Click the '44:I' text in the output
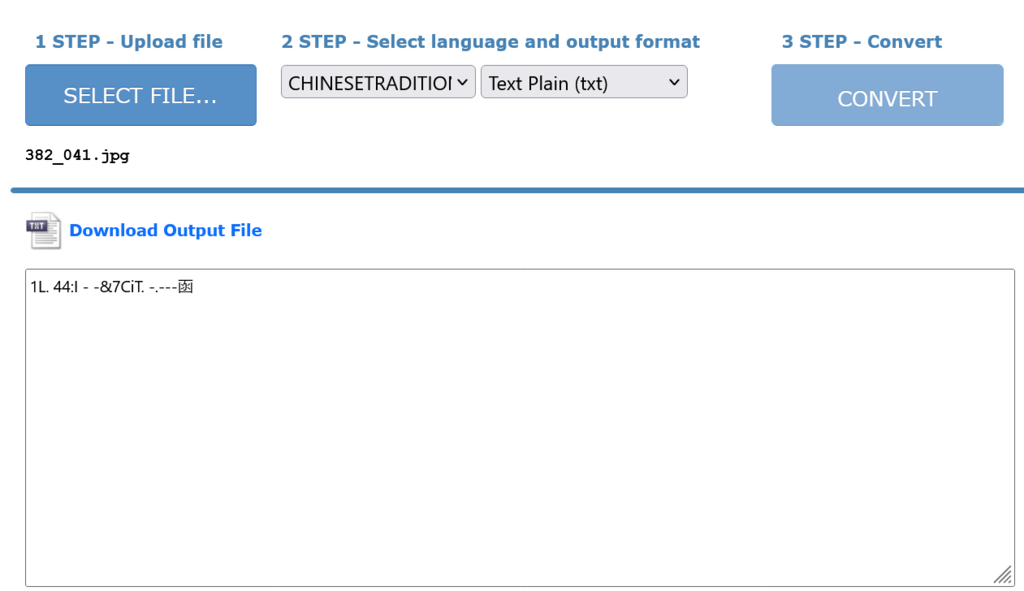 pos(65,287)
